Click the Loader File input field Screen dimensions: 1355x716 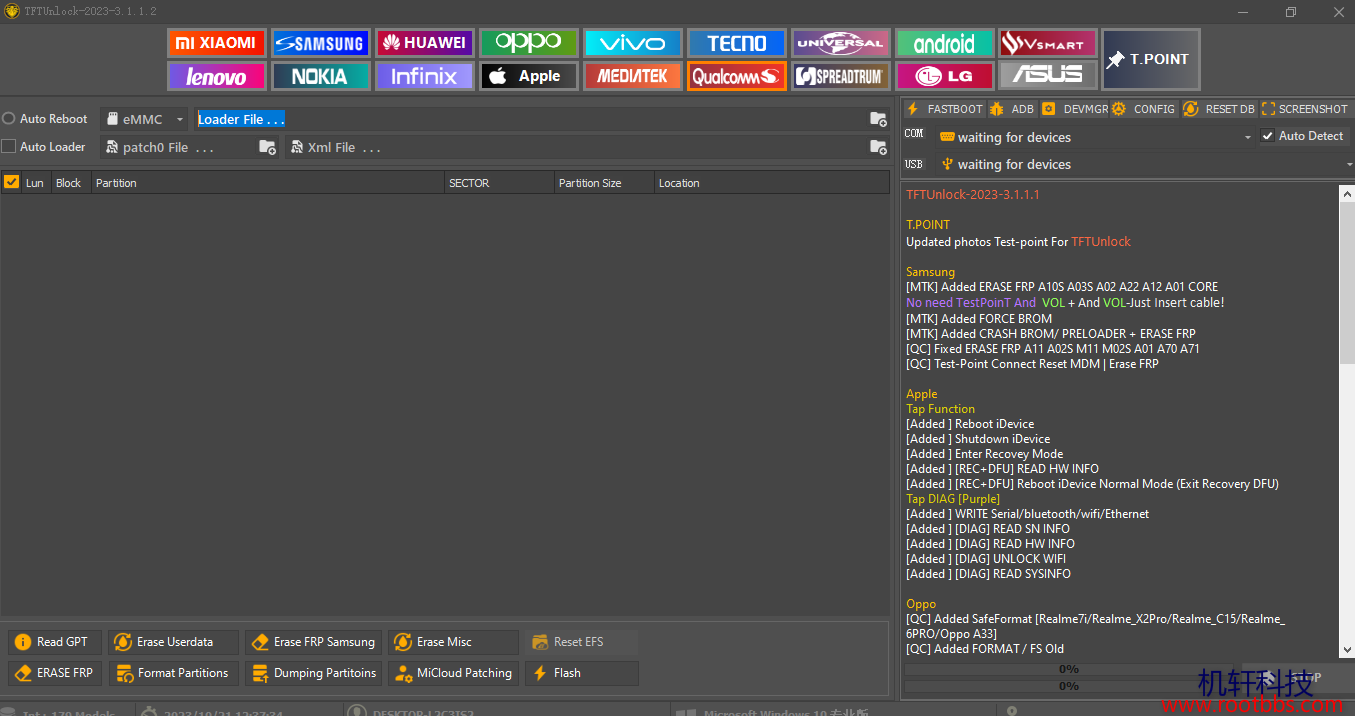[x=530, y=119]
